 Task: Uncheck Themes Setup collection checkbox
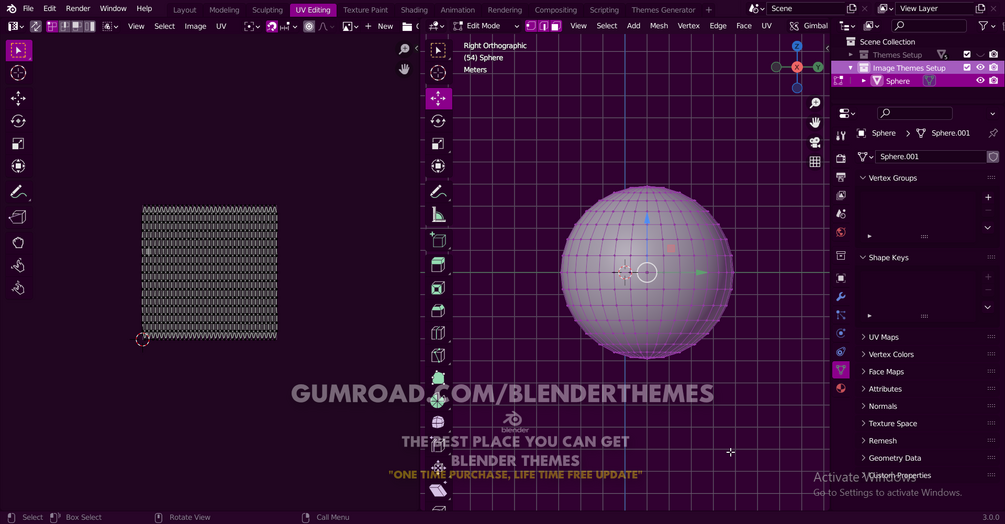pos(967,54)
